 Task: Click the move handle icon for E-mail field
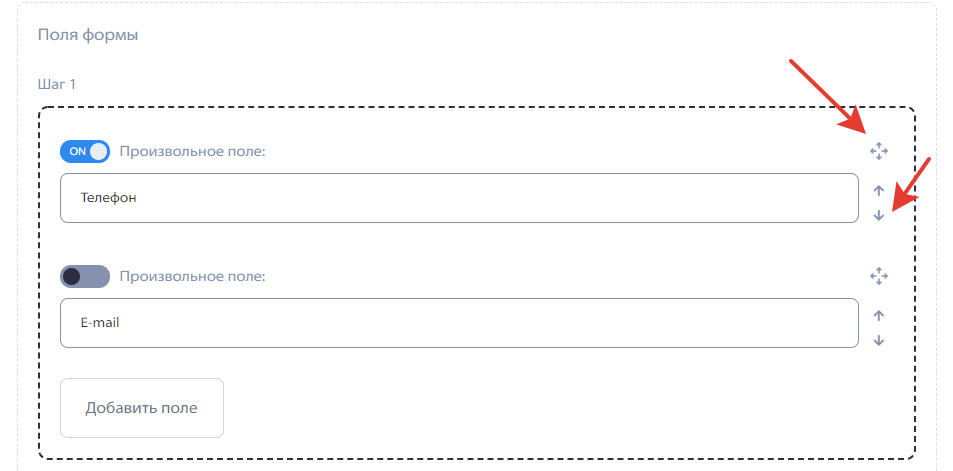[x=878, y=277]
